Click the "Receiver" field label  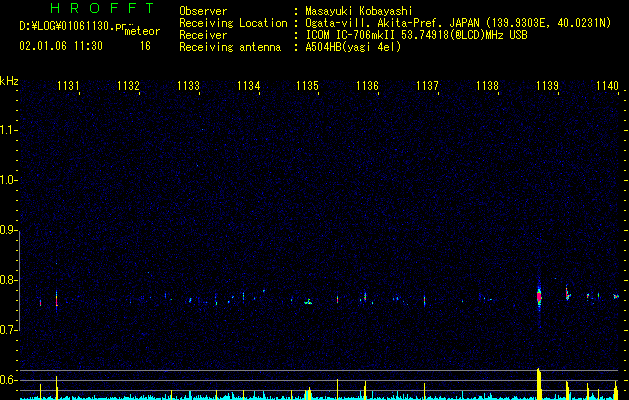click(x=203, y=35)
